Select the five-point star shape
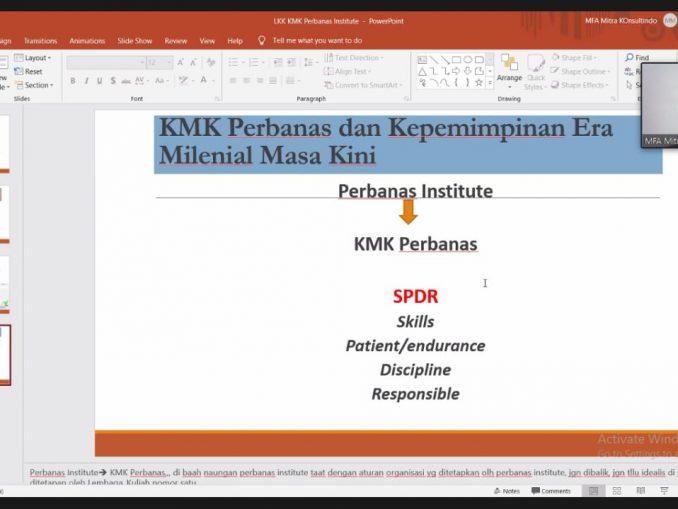The height and width of the screenshot is (509, 678). click(x=479, y=83)
